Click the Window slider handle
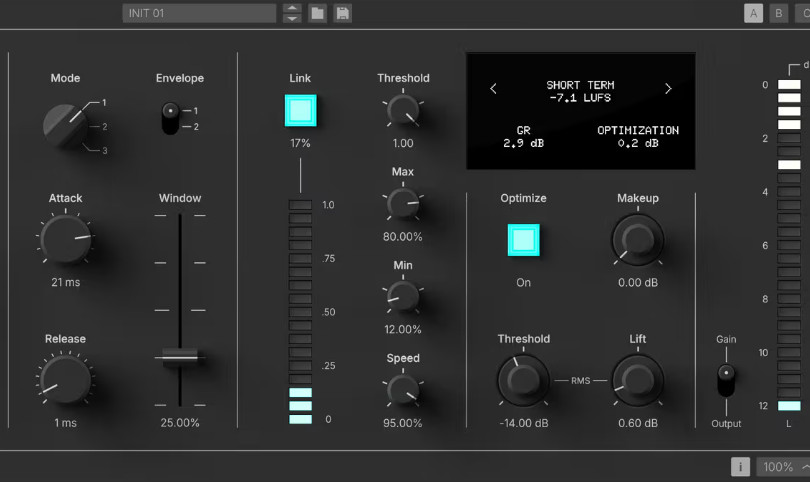The width and height of the screenshot is (810, 482). 180,357
